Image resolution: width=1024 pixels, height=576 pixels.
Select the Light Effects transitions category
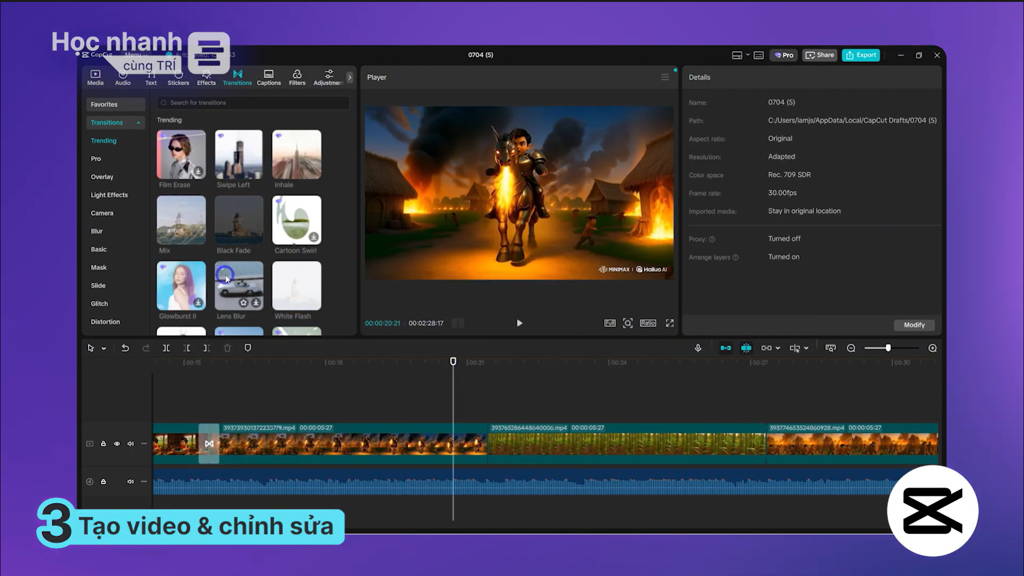coord(109,195)
